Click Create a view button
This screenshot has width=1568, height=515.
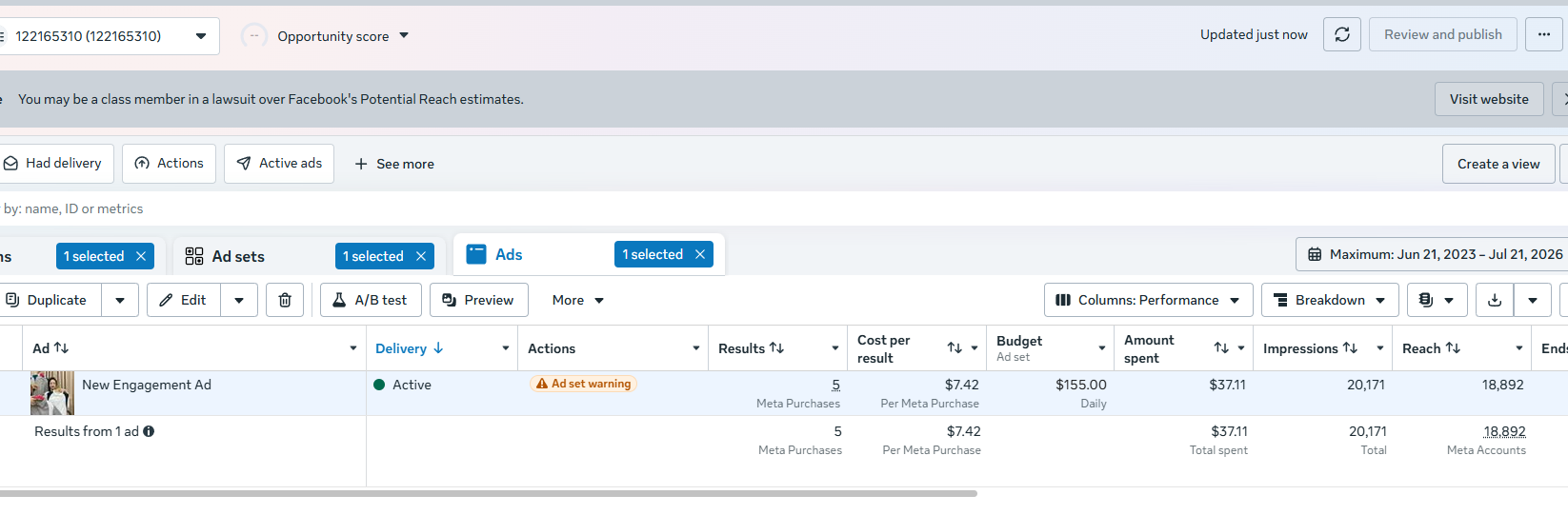click(x=1498, y=164)
